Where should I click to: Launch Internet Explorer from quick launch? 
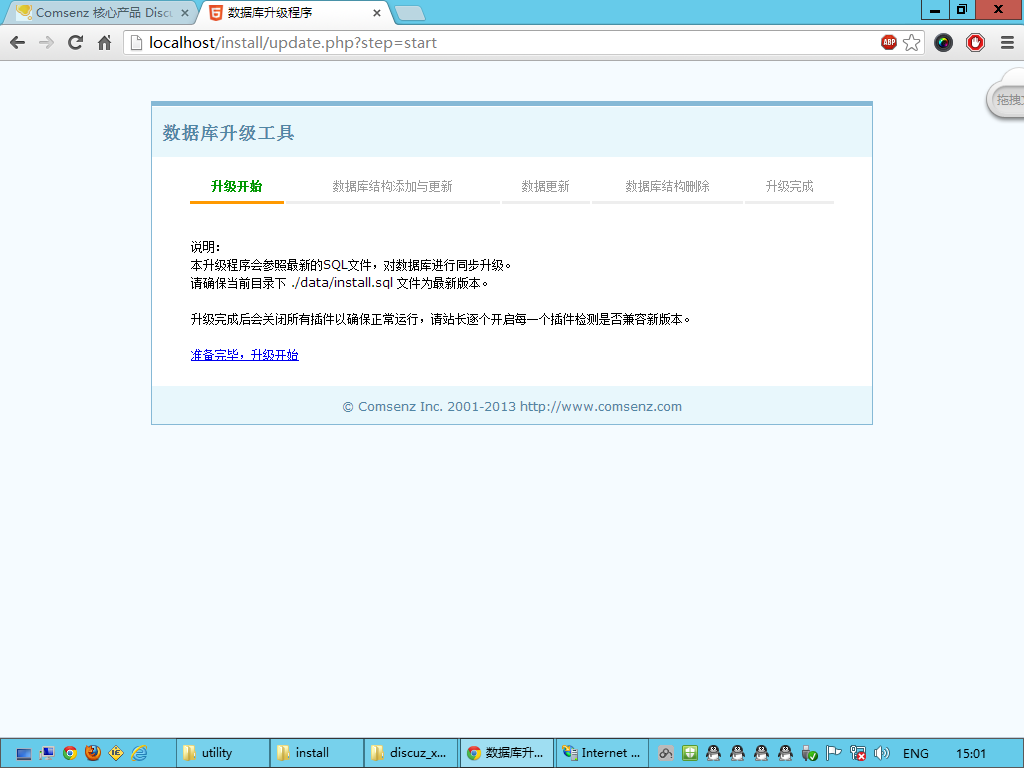coord(139,753)
